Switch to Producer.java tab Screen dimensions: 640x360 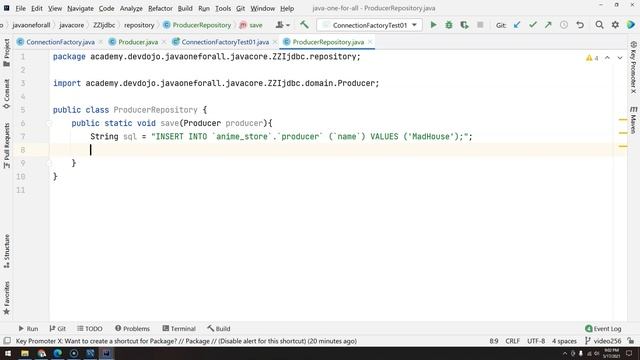tap(138, 42)
